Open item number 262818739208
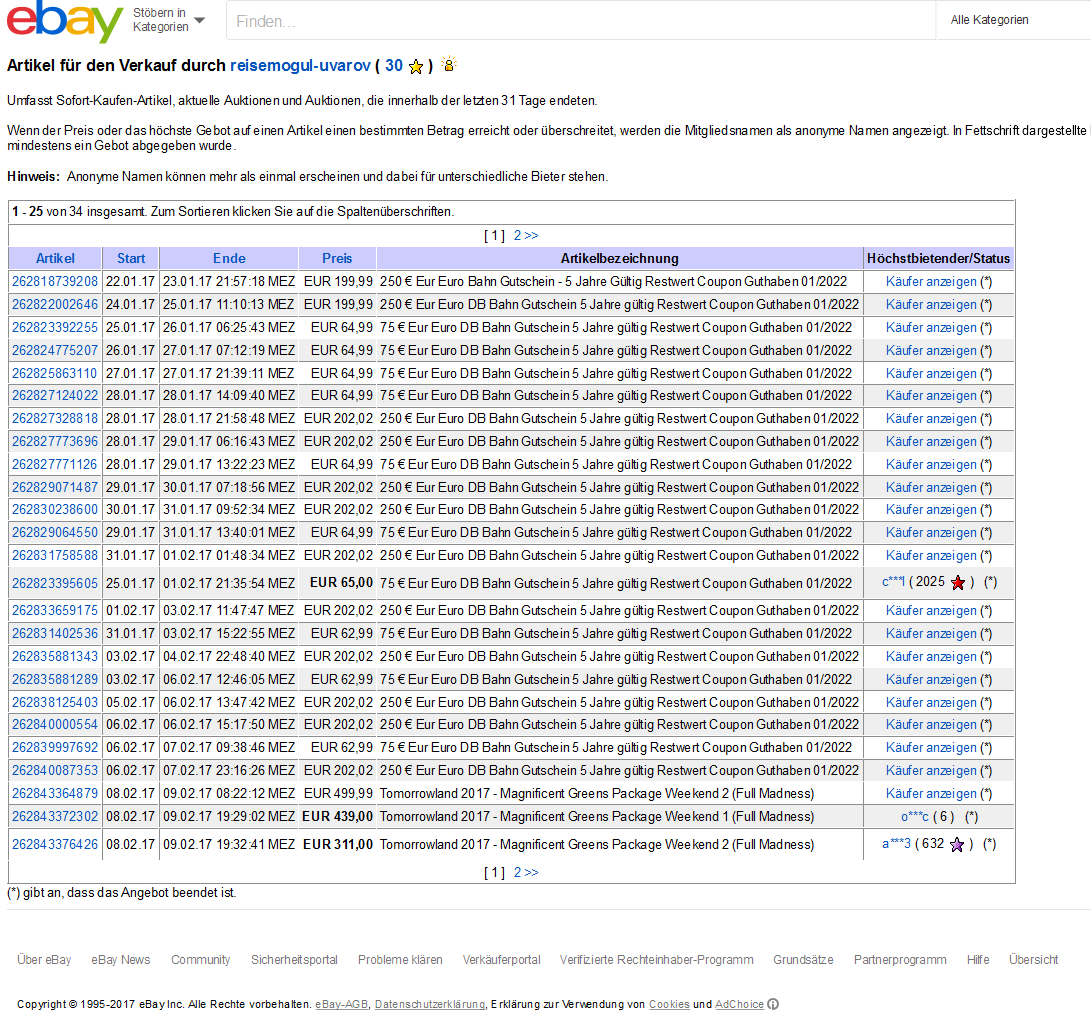 [55, 281]
